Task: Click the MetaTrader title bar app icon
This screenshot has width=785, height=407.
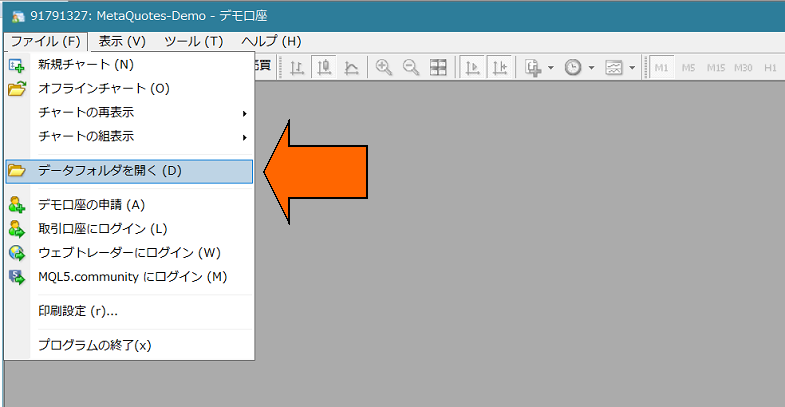Action: (18, 17)
